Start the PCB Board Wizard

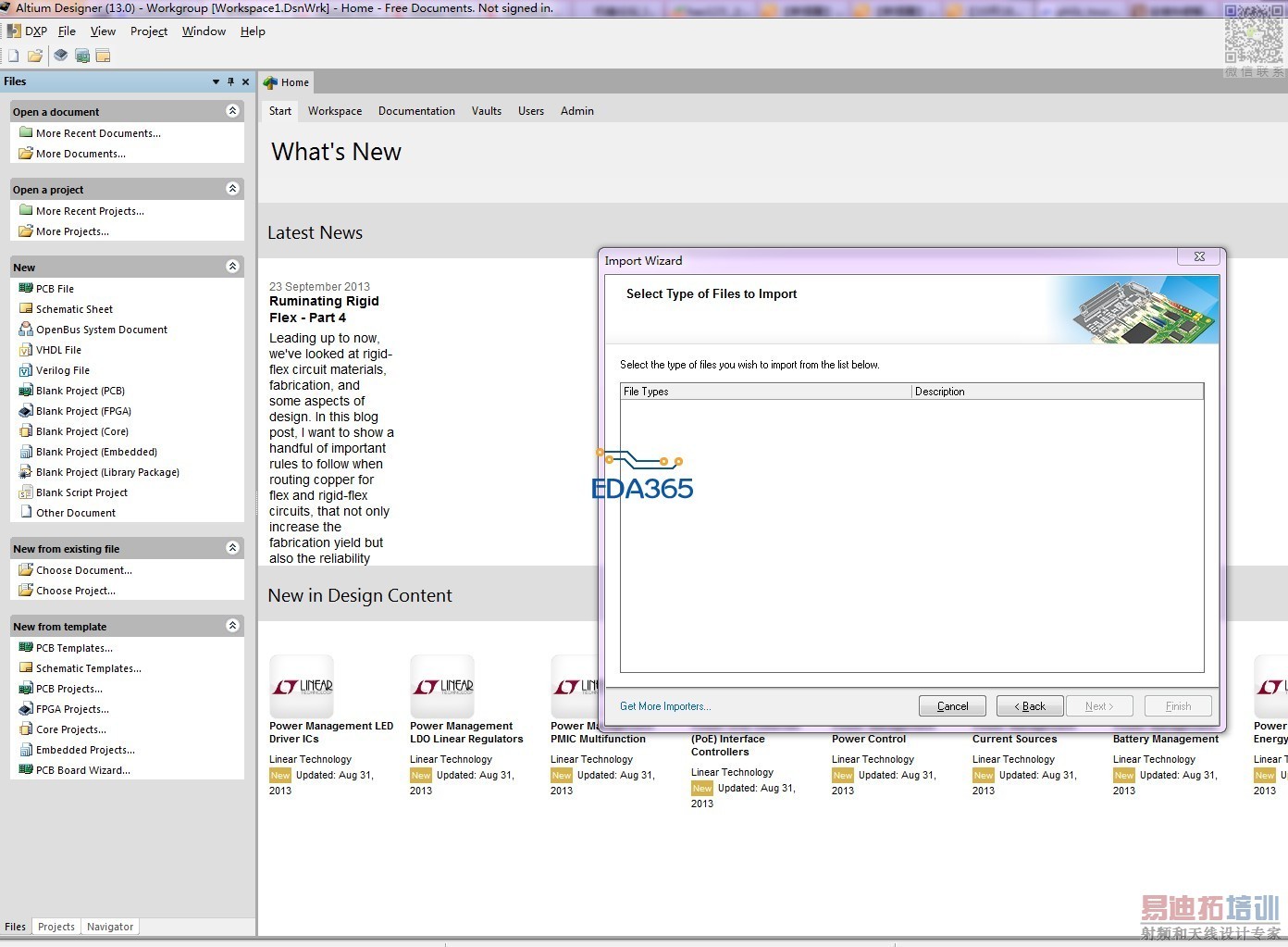[82, 770]
